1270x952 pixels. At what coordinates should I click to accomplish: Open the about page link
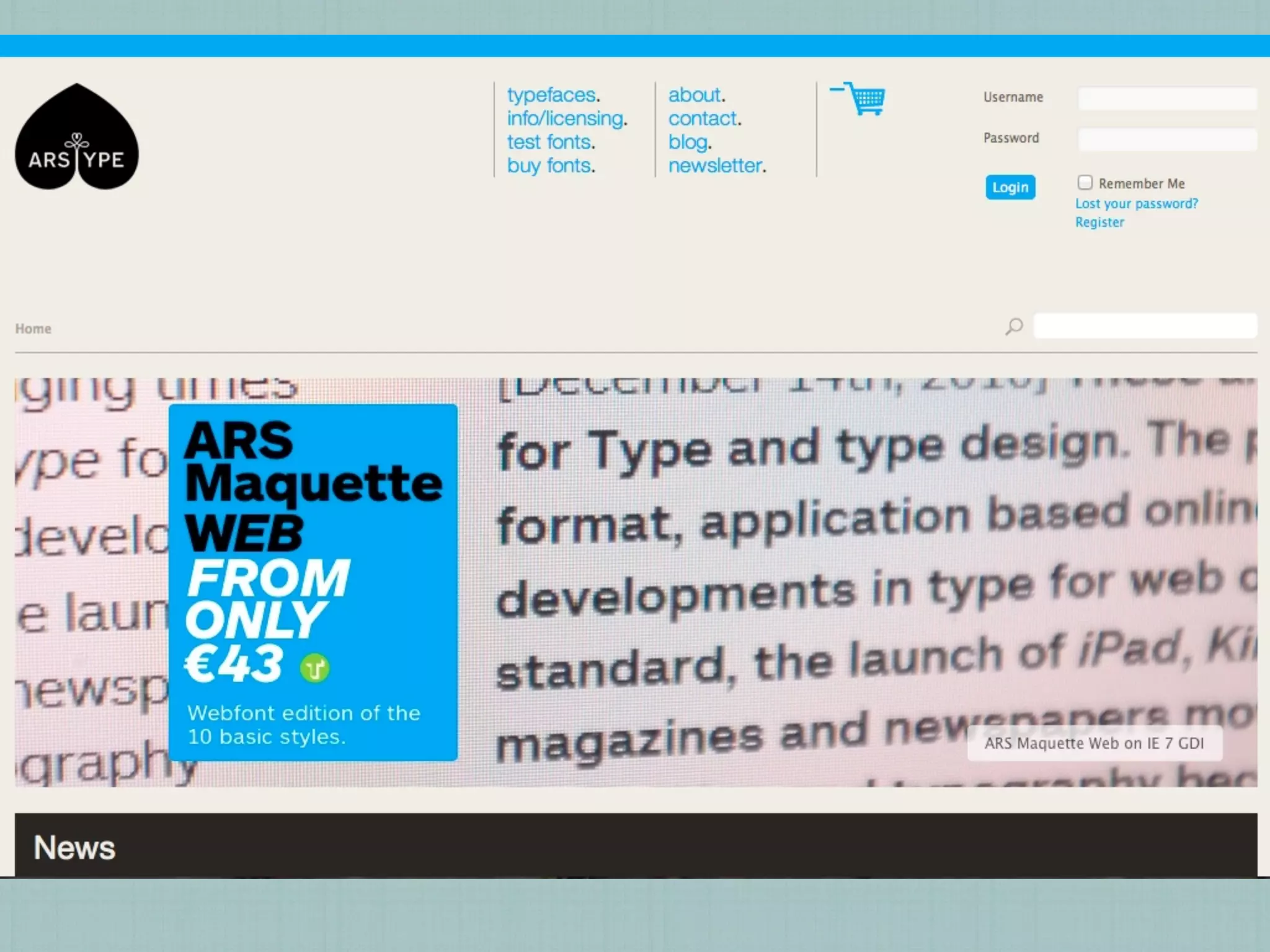696,95
